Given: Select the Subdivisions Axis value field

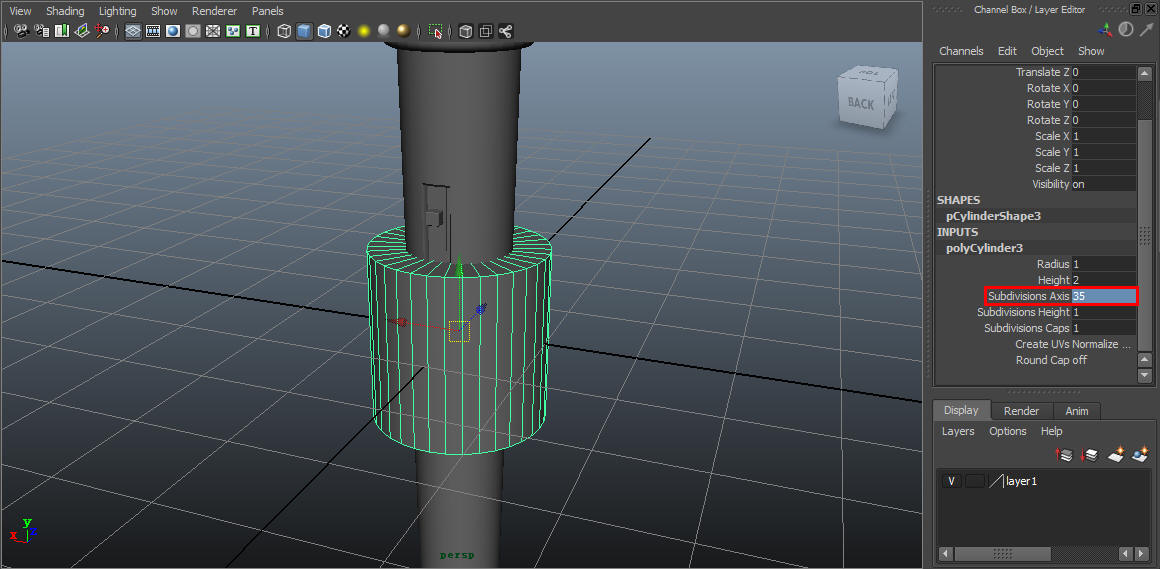Looking at the screenshot, I should click(x=1103, y=296).
